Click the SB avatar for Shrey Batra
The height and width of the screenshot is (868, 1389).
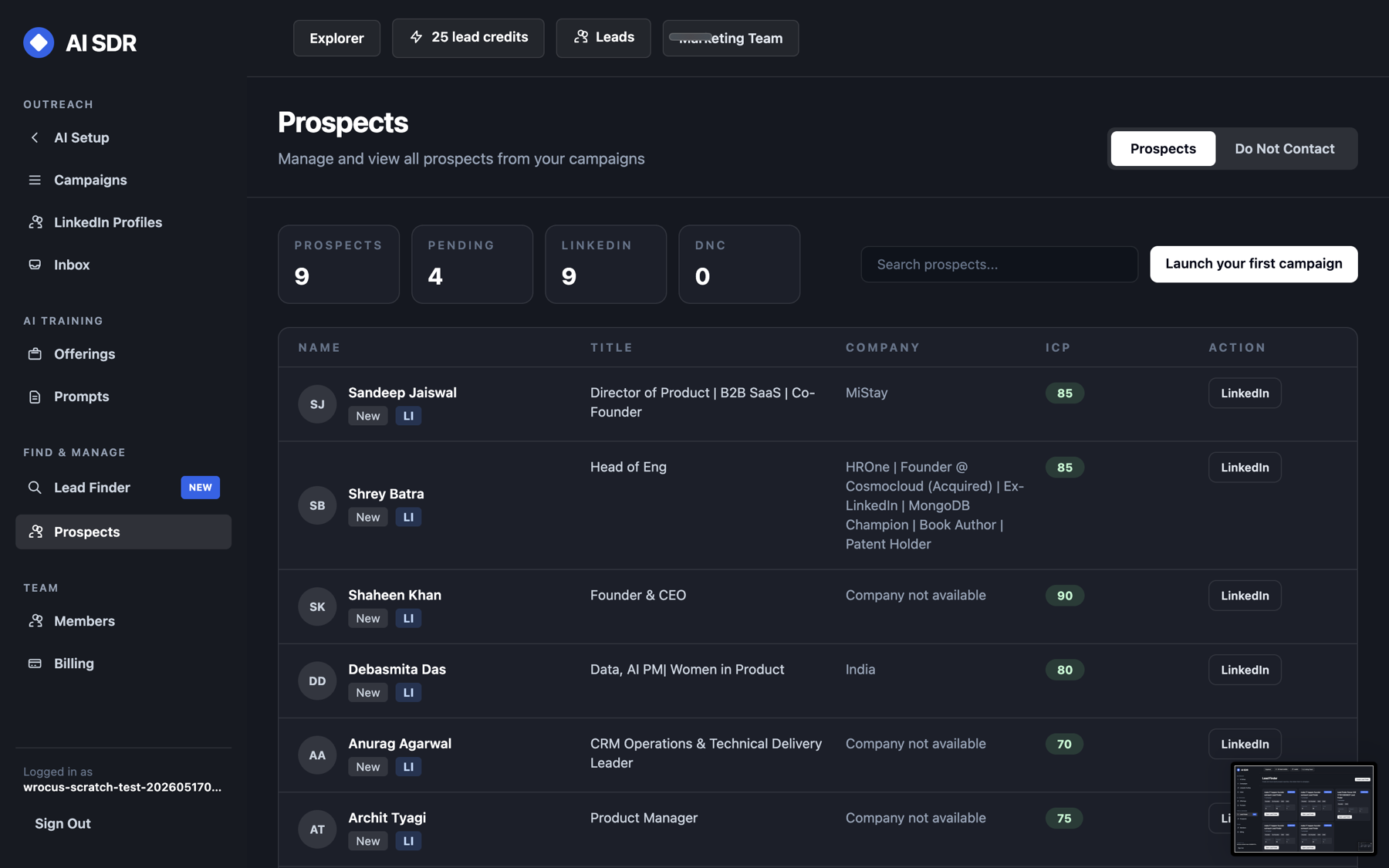coord(317,505)
